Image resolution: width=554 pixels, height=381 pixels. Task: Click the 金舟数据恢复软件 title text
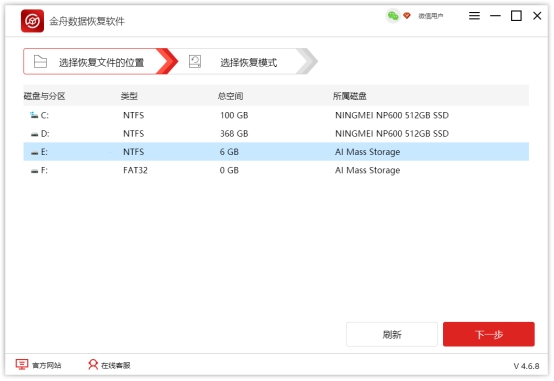[87, 21]
